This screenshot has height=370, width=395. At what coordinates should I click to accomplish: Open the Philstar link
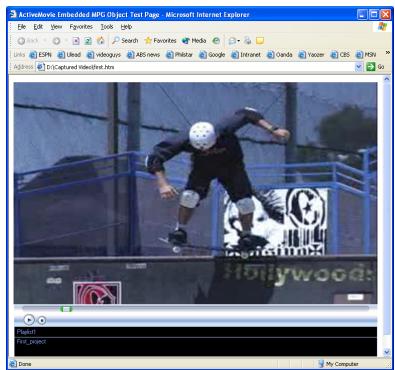point(179,55)
